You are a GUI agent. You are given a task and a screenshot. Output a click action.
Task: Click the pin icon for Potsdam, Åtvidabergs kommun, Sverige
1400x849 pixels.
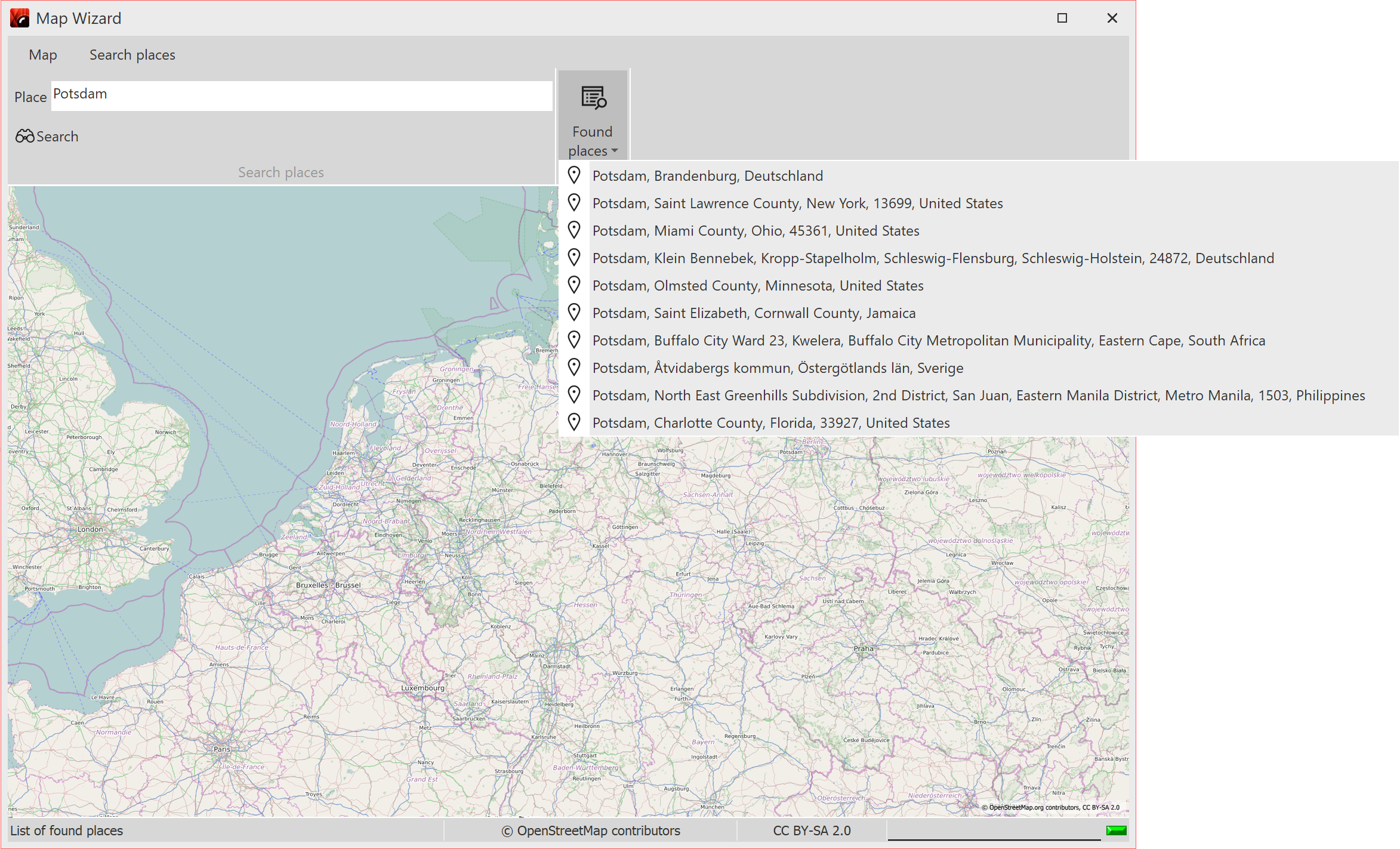click(x=575, y=367)
